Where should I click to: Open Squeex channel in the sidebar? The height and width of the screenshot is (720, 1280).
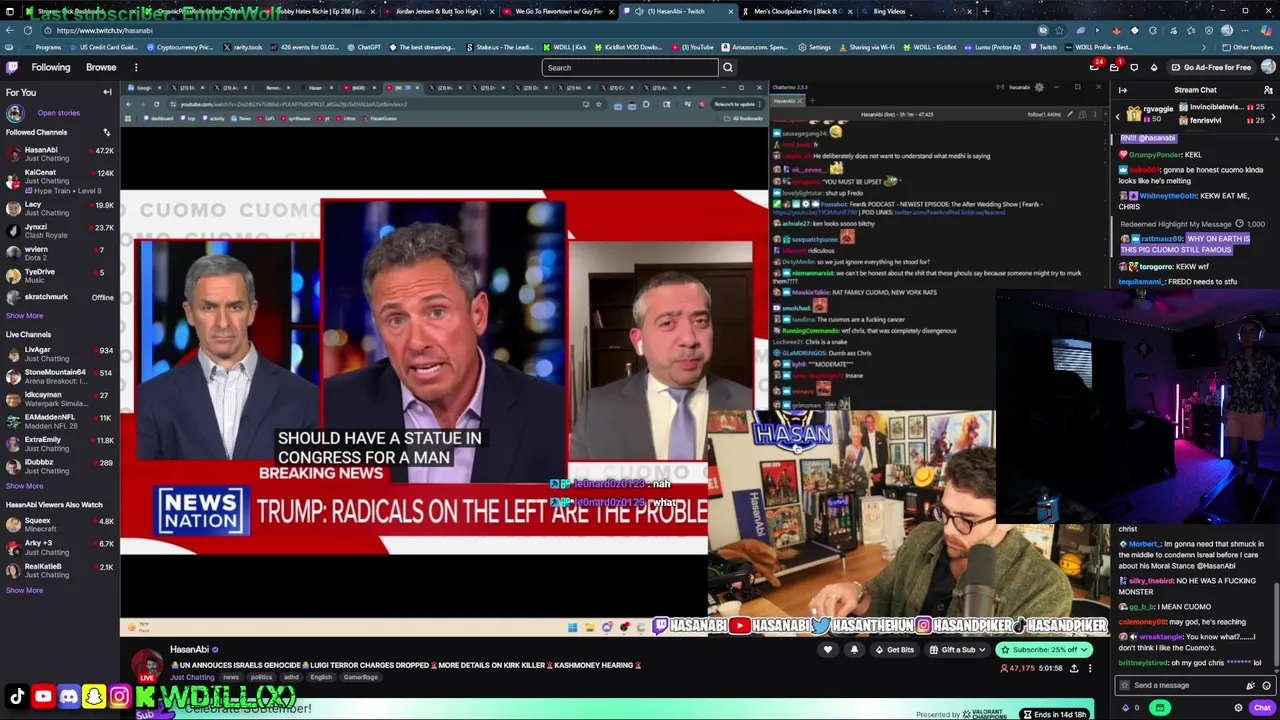(x=60, y=524)
